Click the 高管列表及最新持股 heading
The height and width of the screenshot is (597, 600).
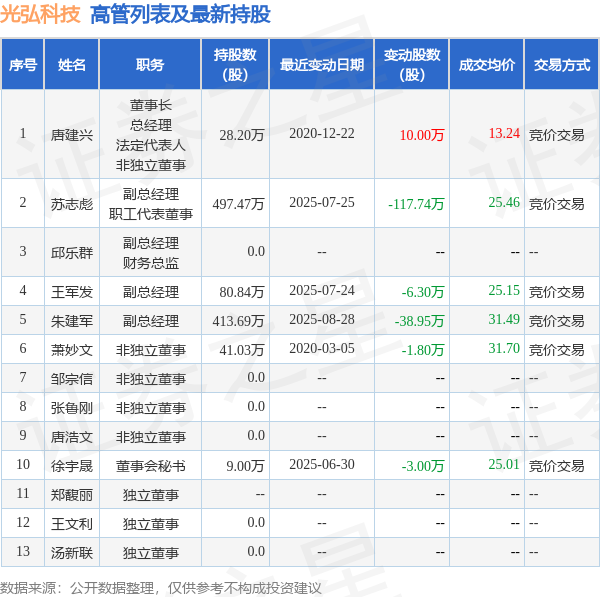tap(180, 15)
